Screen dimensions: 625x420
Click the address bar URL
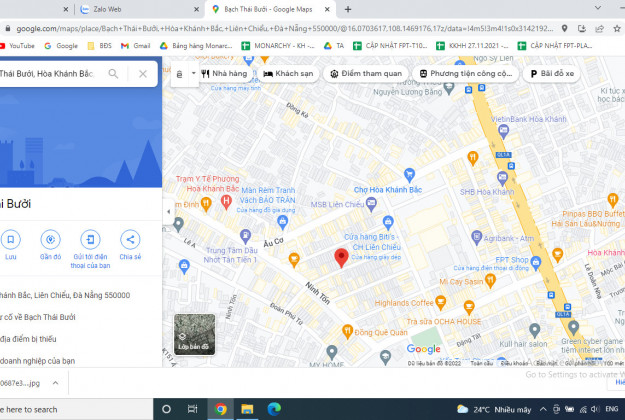point(285,29)
